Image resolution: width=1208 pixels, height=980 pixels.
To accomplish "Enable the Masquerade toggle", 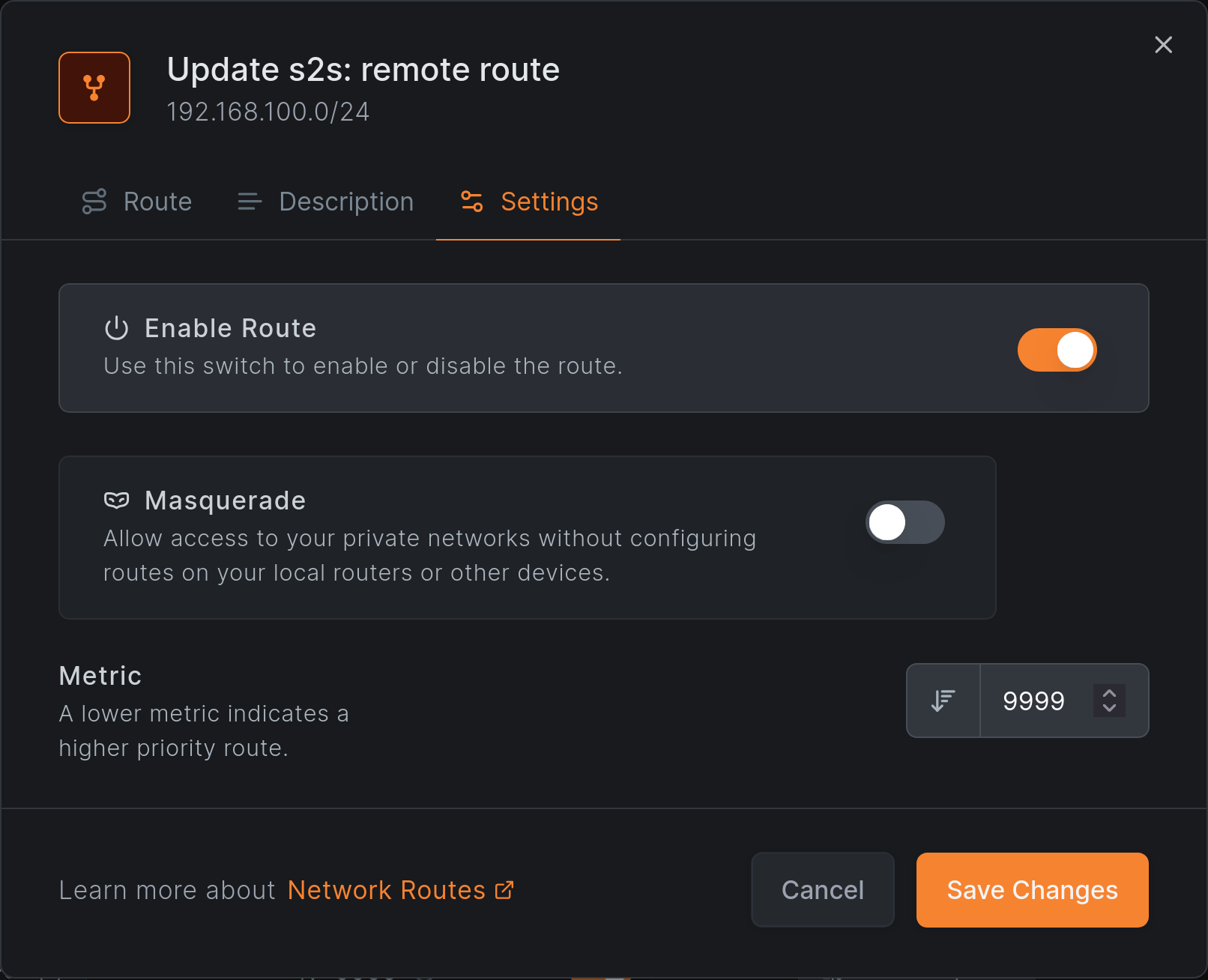I will coord(905,522).
